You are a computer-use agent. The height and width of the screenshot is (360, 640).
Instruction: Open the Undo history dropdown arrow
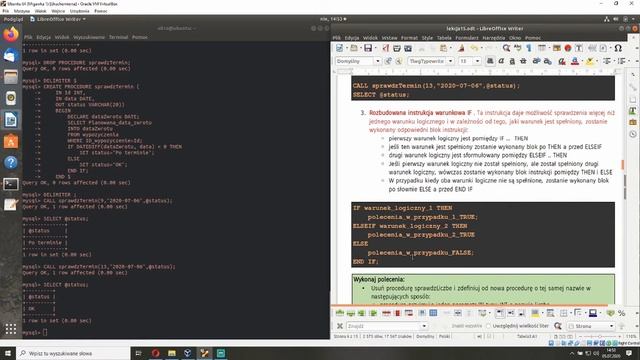point(481,48)
